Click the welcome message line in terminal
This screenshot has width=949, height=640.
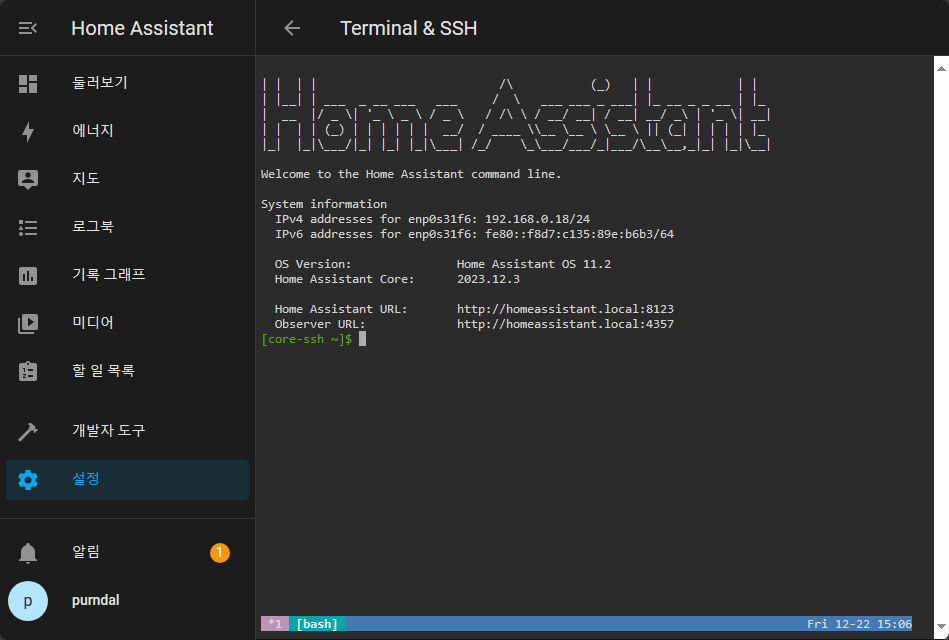click(411, 174)
